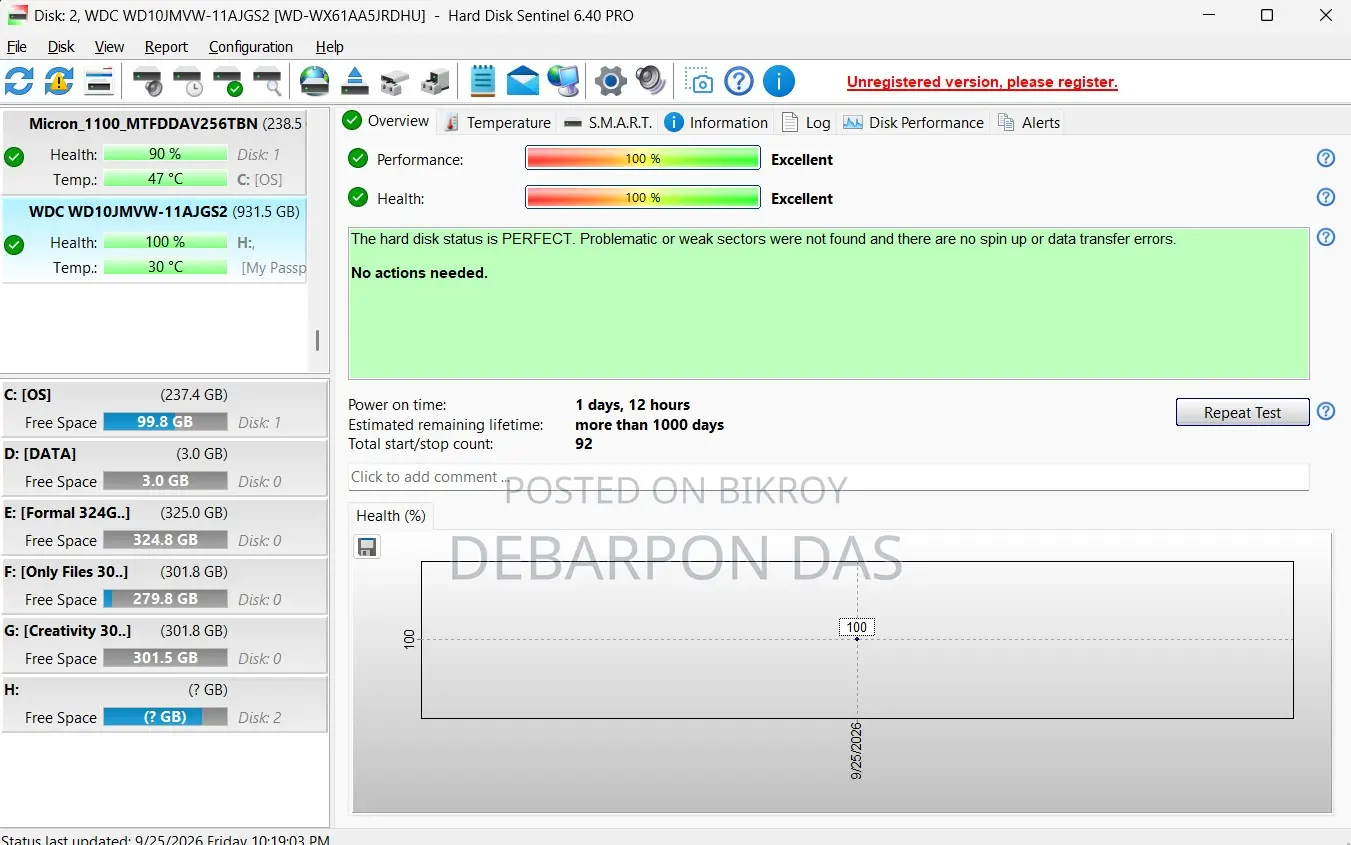Open the File menu
The height and width of the screenshot is (845, 1351).
click(17, 47)
